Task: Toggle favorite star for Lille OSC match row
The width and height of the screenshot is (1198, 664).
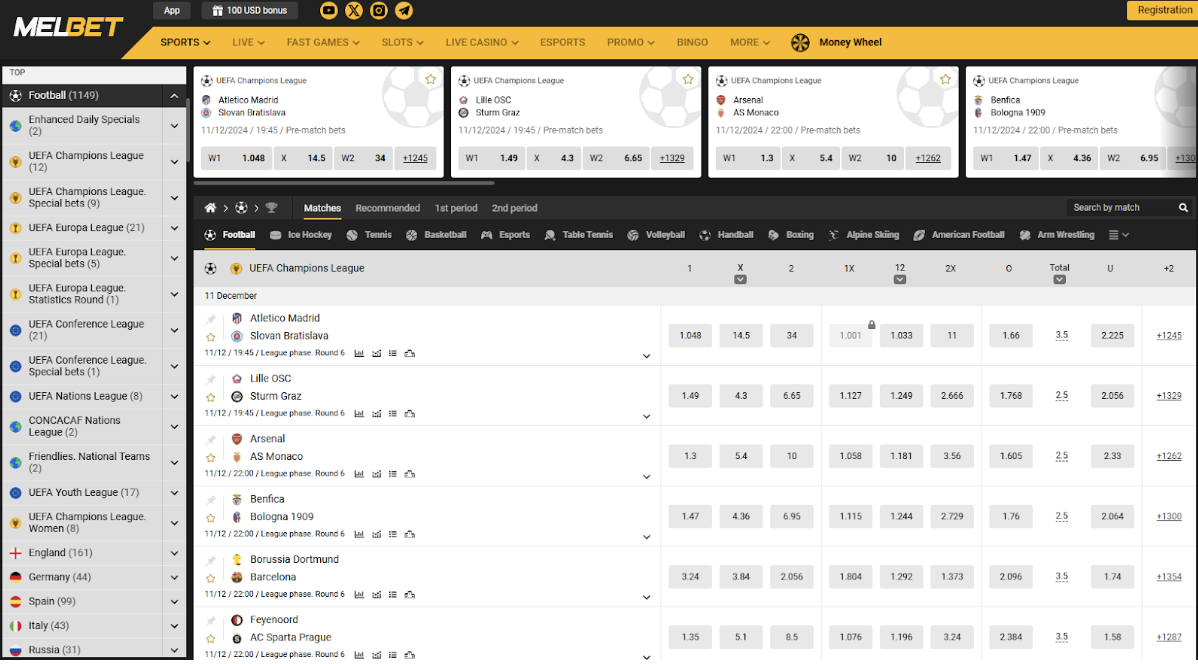Action: (x=211, y=397)
